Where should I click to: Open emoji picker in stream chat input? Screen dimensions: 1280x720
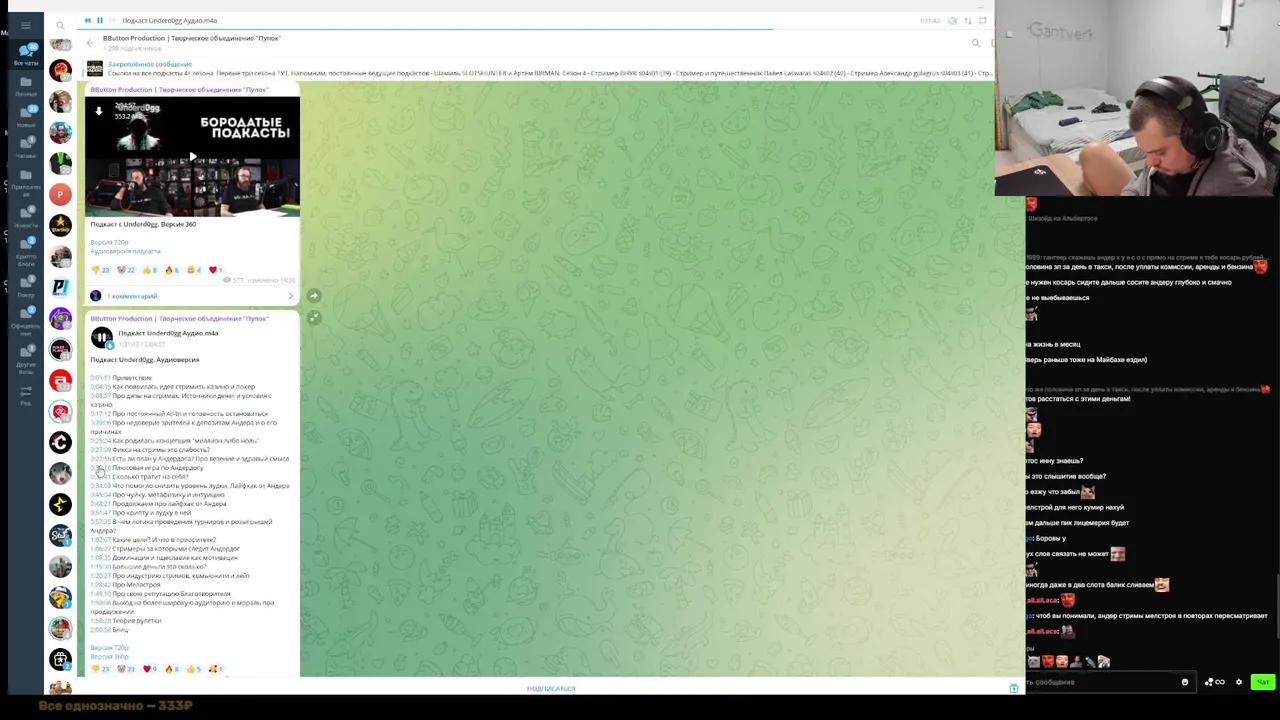tap(1185, 682)
